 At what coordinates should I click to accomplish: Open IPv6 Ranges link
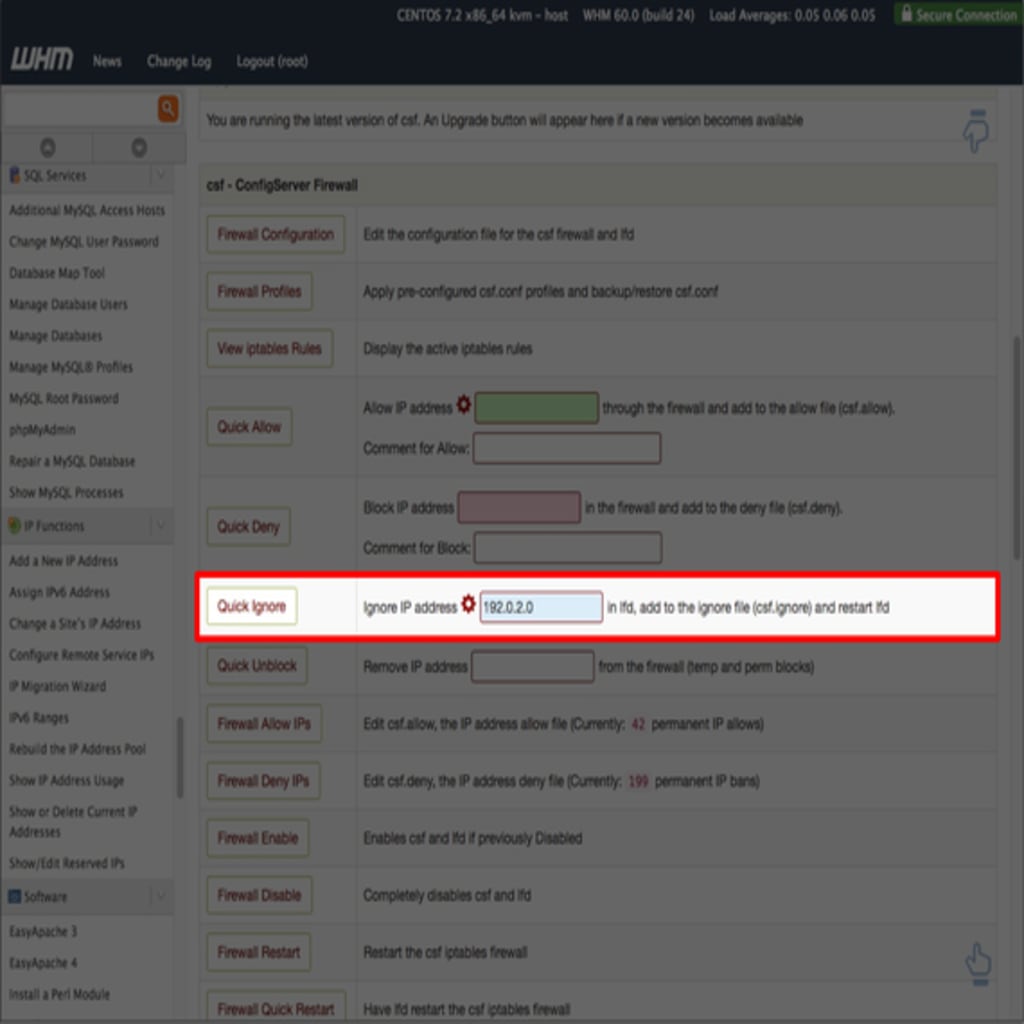pyautogui.click(x=39, y=718)
